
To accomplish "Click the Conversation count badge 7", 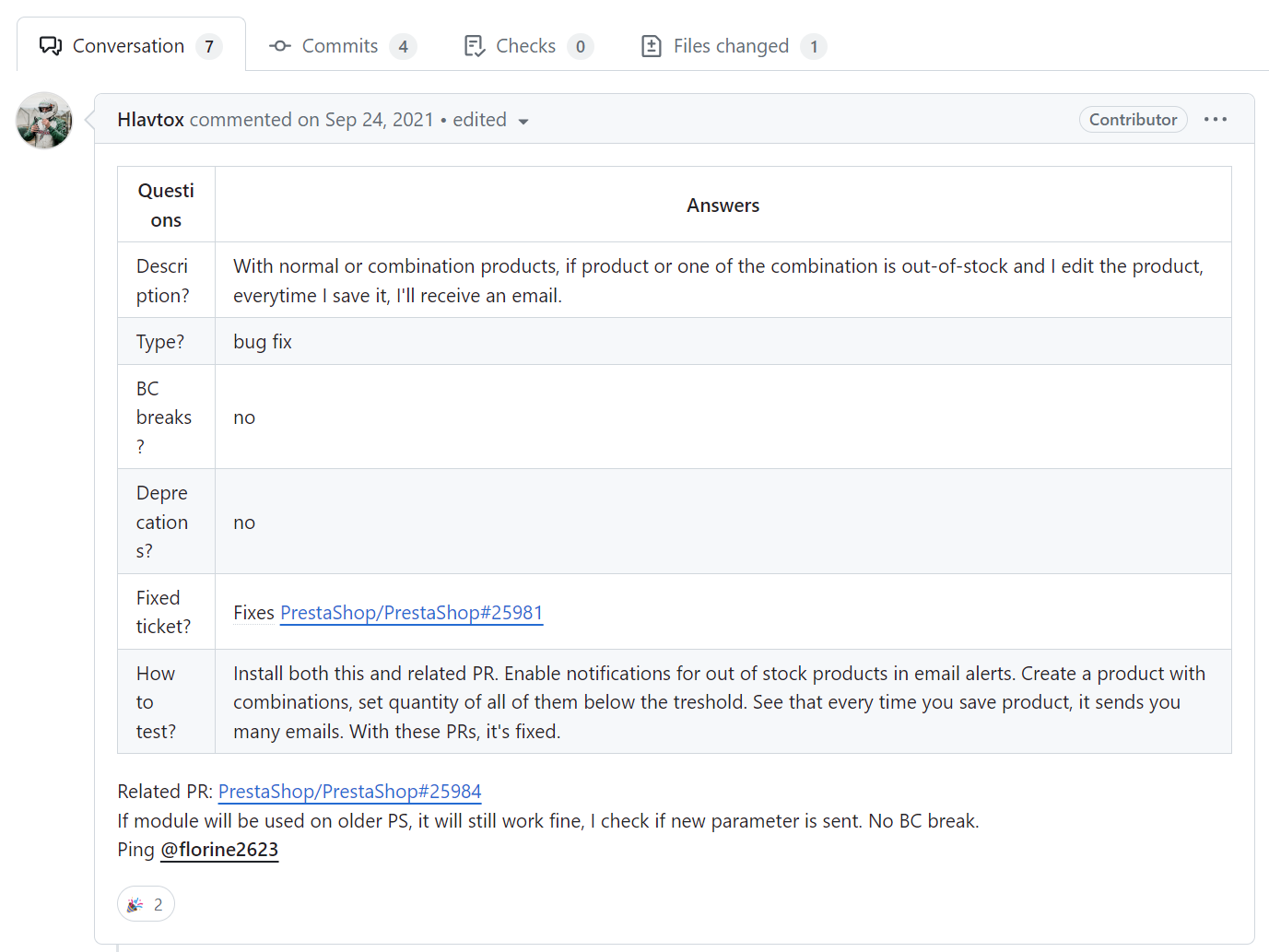I will [209, 47].
